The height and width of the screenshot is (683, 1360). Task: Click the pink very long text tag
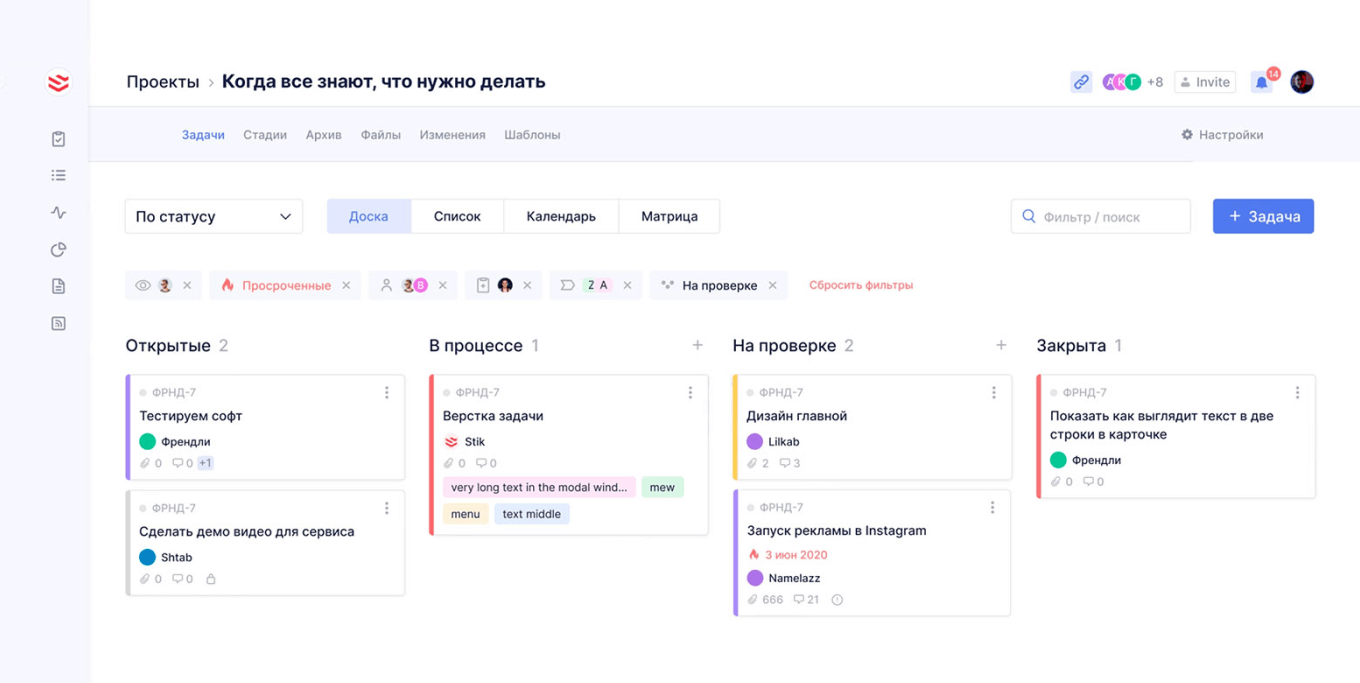[539, 488]
